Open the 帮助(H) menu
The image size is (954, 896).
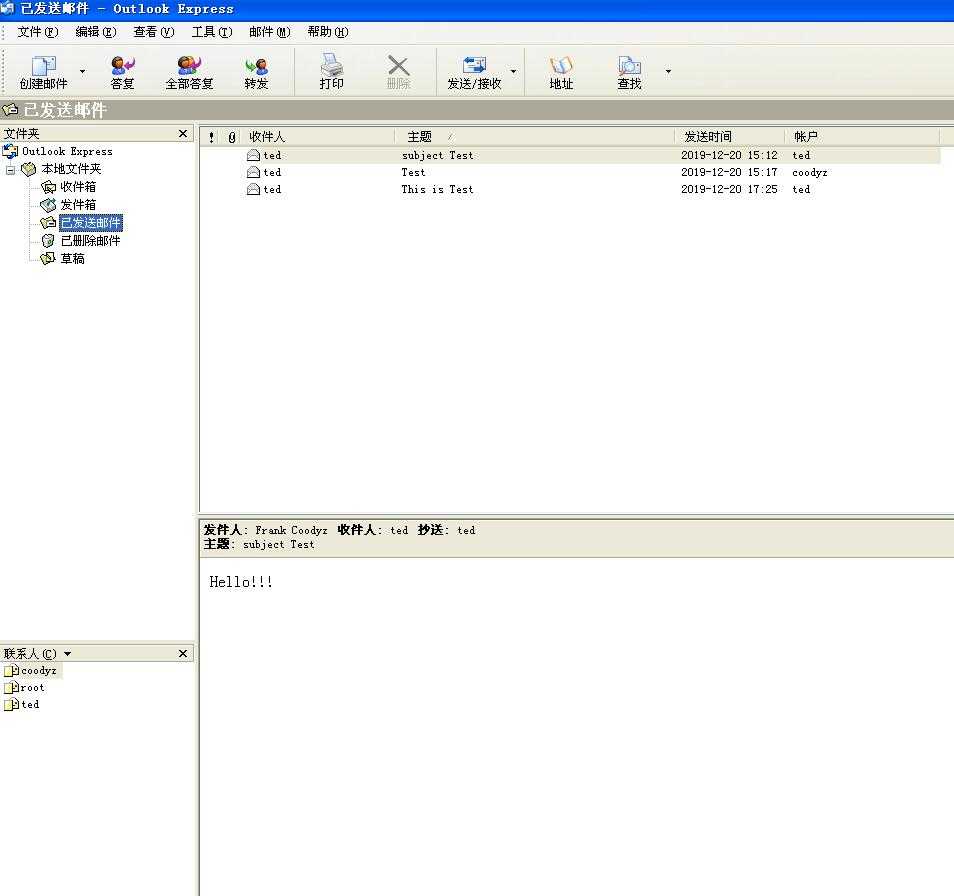[x=328, y=32]
